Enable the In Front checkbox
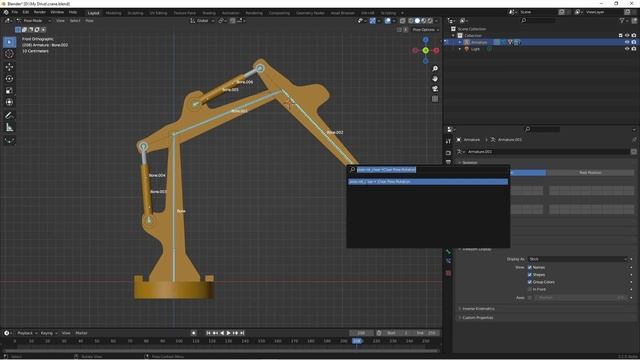The width and height of the screenshot is (640, 360). coord(530,289)
